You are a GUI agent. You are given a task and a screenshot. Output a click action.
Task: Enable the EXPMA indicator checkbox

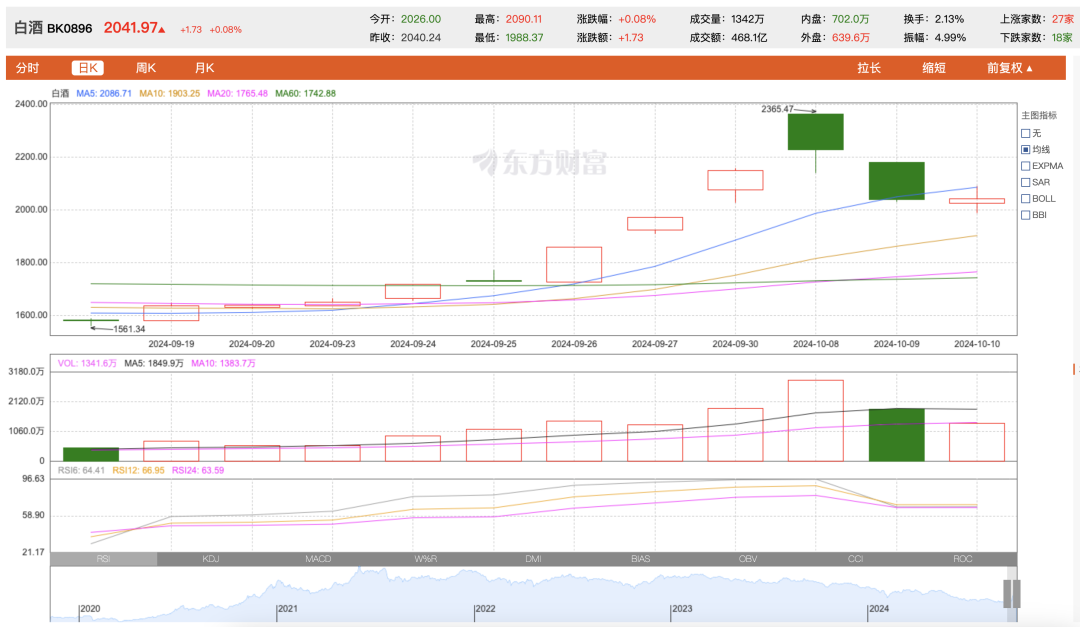click(x=1025, y=166)
